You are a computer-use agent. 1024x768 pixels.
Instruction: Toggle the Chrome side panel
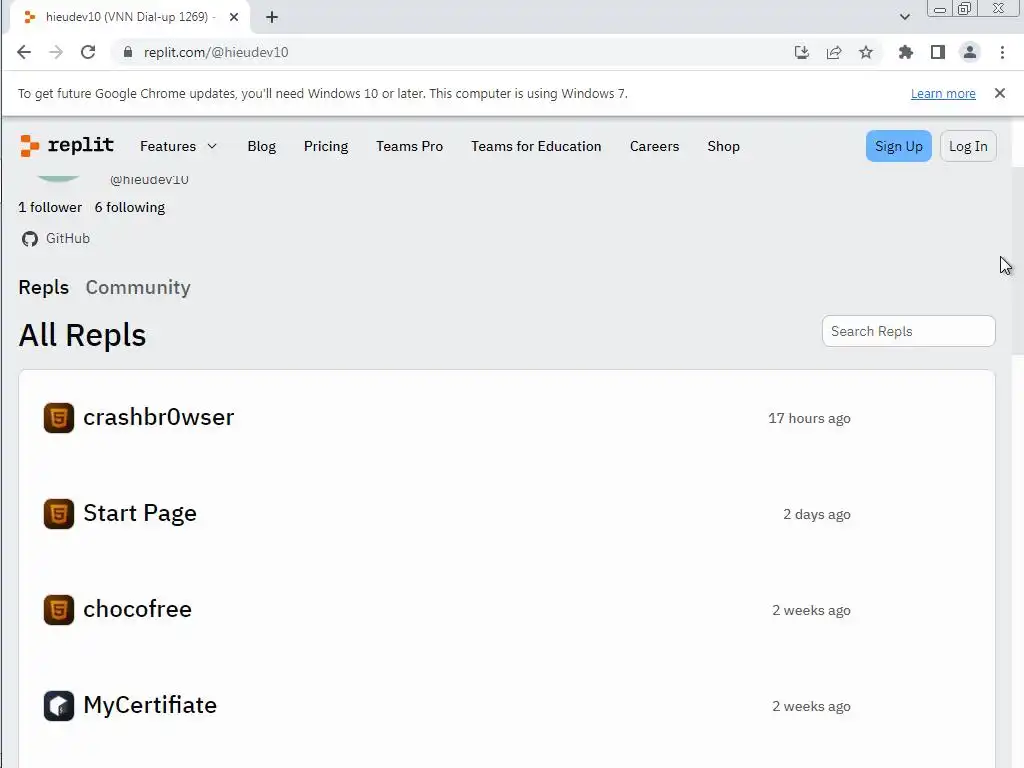(x=938, y=52)
